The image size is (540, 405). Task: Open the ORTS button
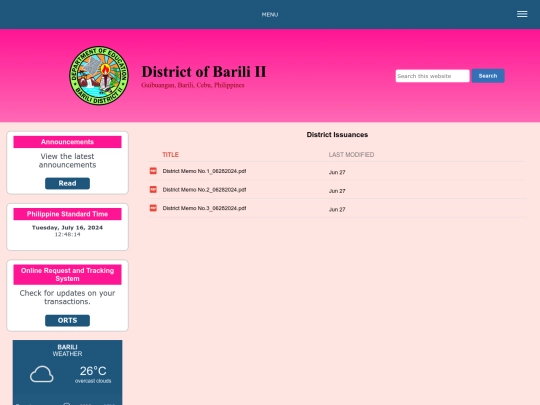click(x=68, y=320)
